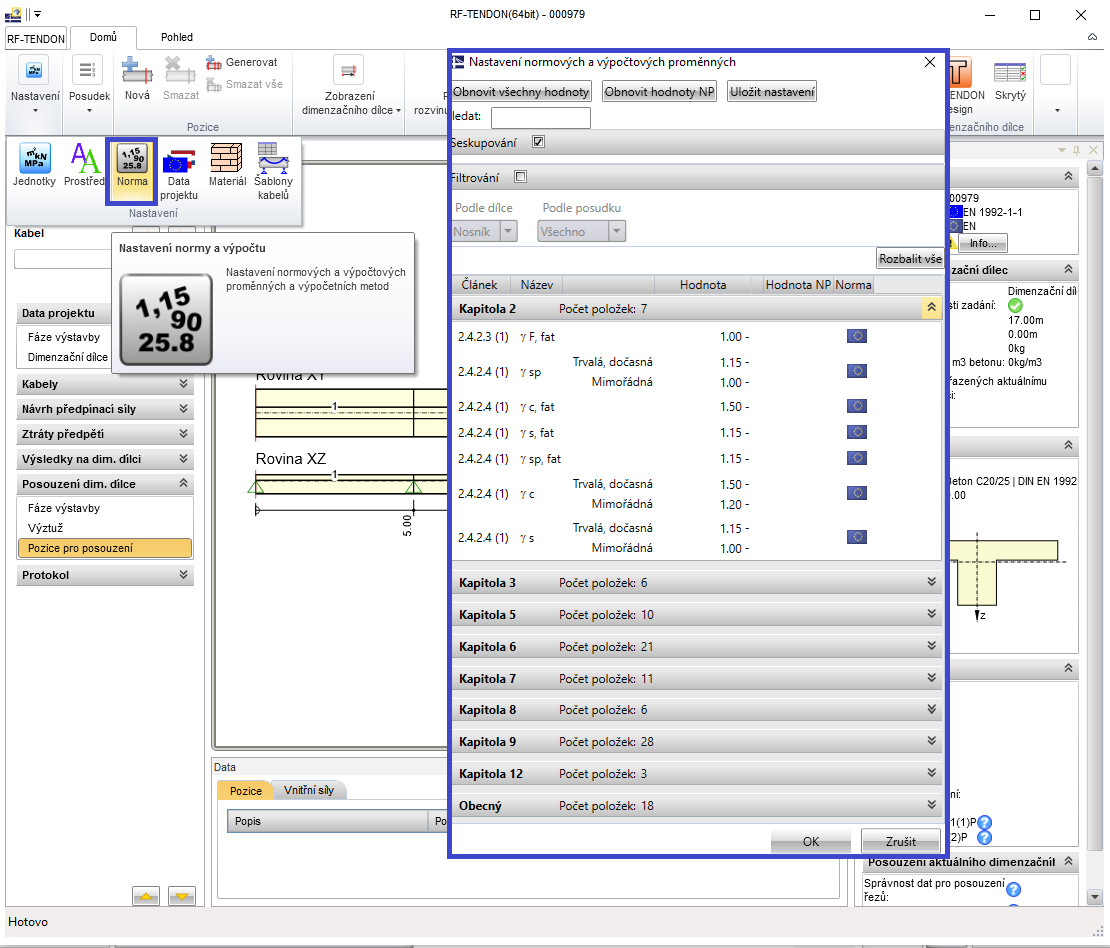Expand the Kapitola 12 group
This screenshot has height=948, width=1110.
[932, 772]
